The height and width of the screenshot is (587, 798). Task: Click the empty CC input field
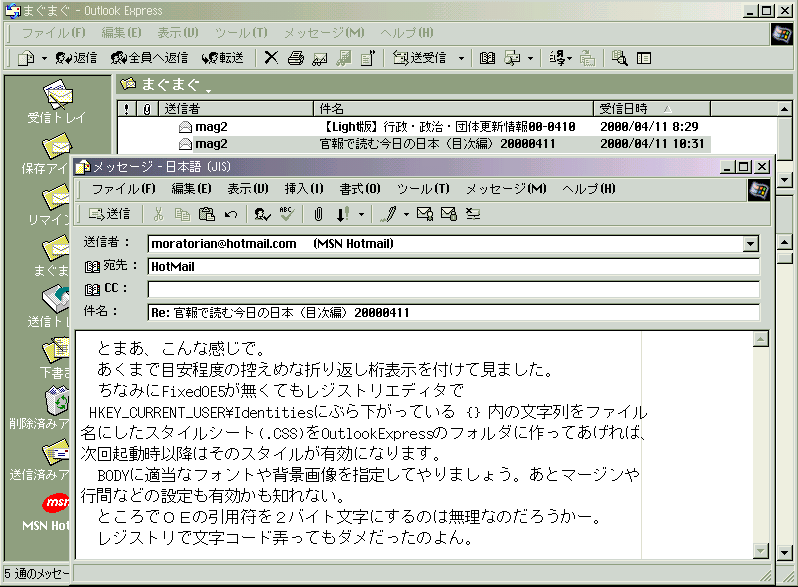tap(453, 289)
